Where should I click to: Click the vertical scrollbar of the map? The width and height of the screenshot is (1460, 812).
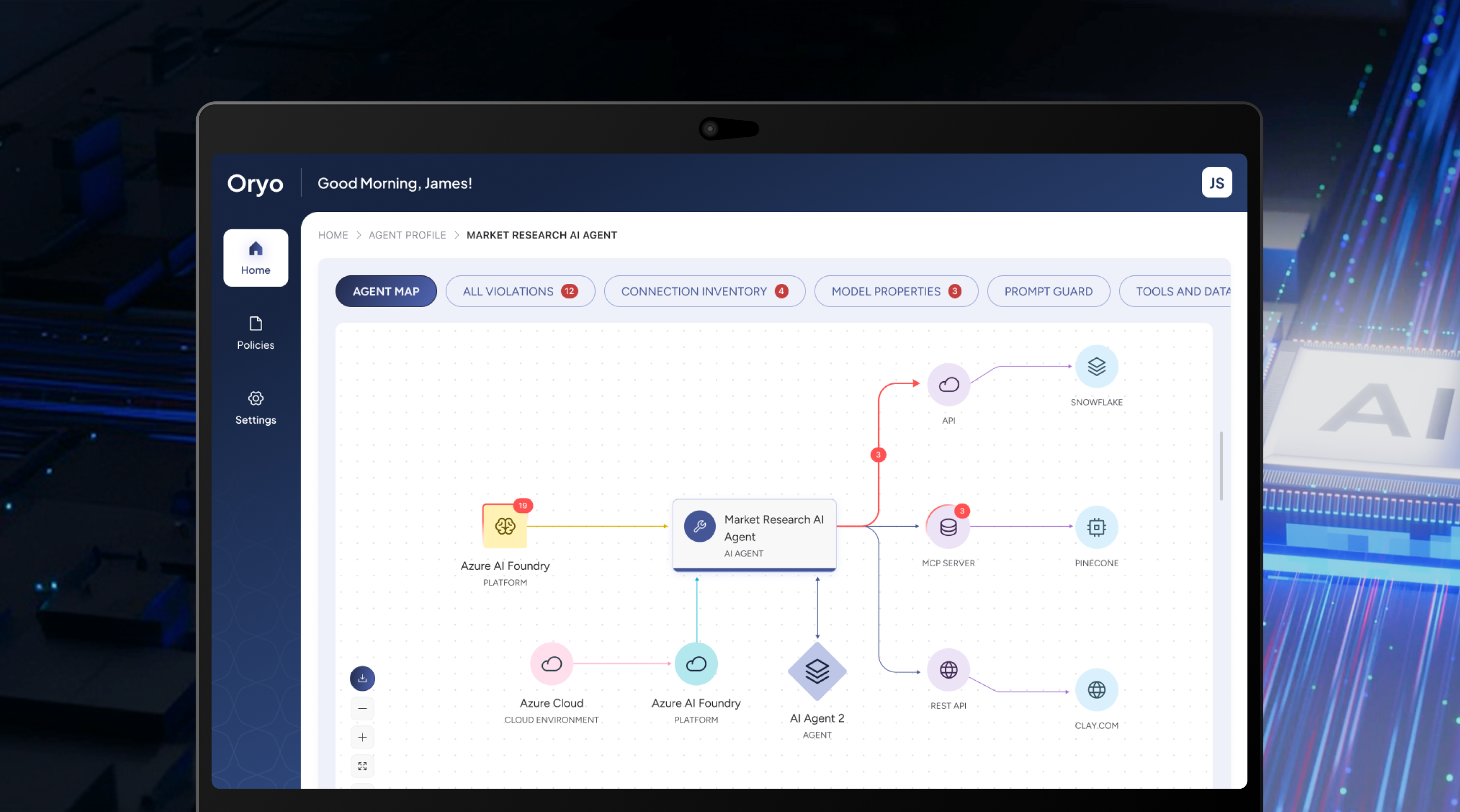pyautogui.click(x=1221, y=466)
